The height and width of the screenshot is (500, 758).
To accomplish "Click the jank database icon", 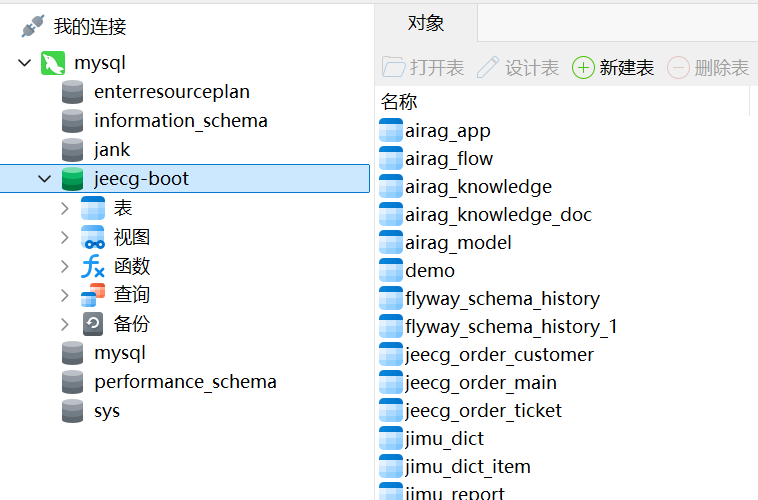I will (x=73, y=150).
